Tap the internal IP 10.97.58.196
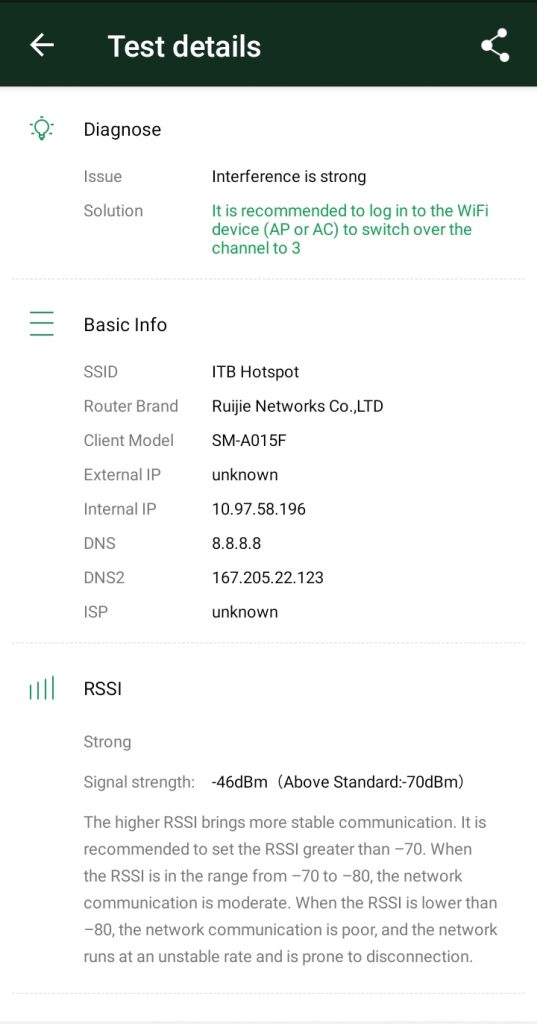This screenshot has width=537, height=1024. pyautogui.click(x=259, y=509)
